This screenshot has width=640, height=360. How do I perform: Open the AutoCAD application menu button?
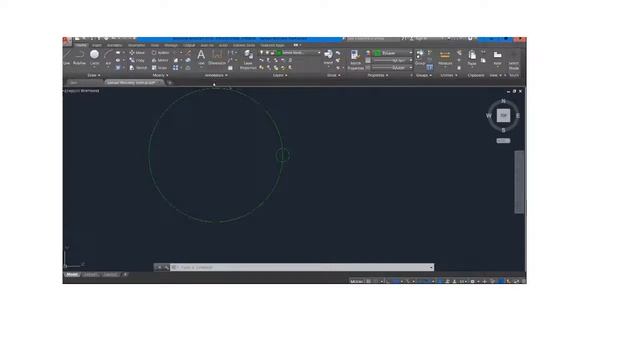pyautogui.click(x=67, y=41)
